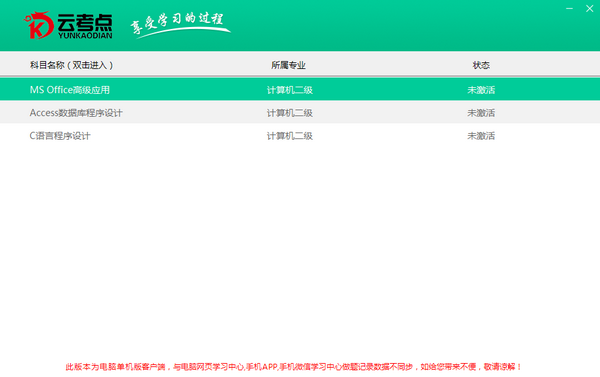Click 未激活 status of Access row
This screenshot has width=600, height=377.
click(x=481, y=113)
